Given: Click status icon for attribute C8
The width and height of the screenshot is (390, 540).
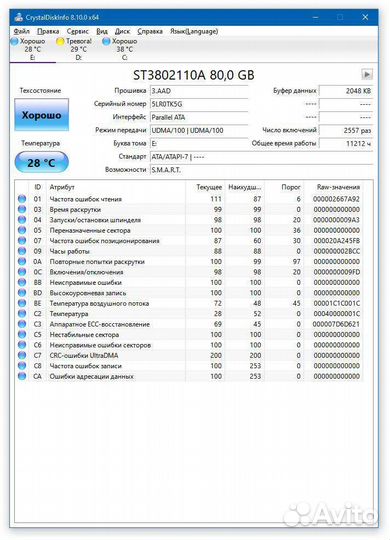Looking at the screenshot, I should [x=22, y=366].
